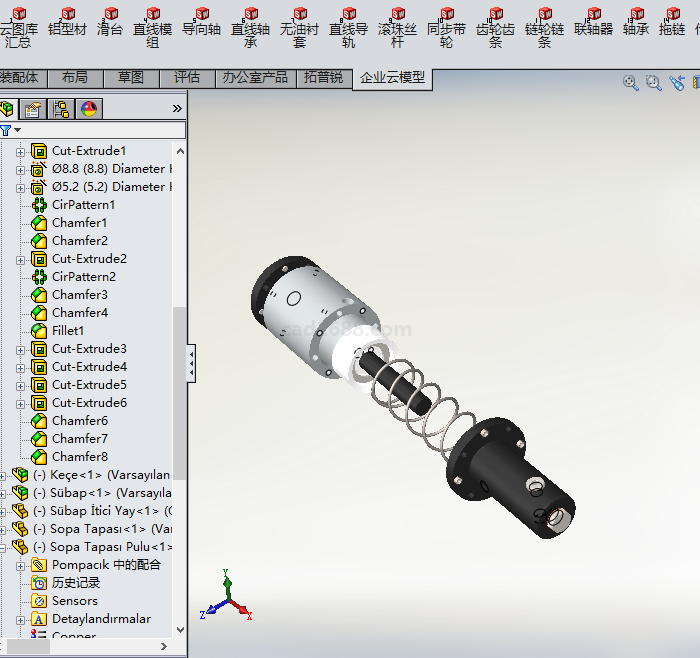The image size is (700, 658).
Task: Collapse the Sopa Tapası Pulu component
Action: [3, 547]
